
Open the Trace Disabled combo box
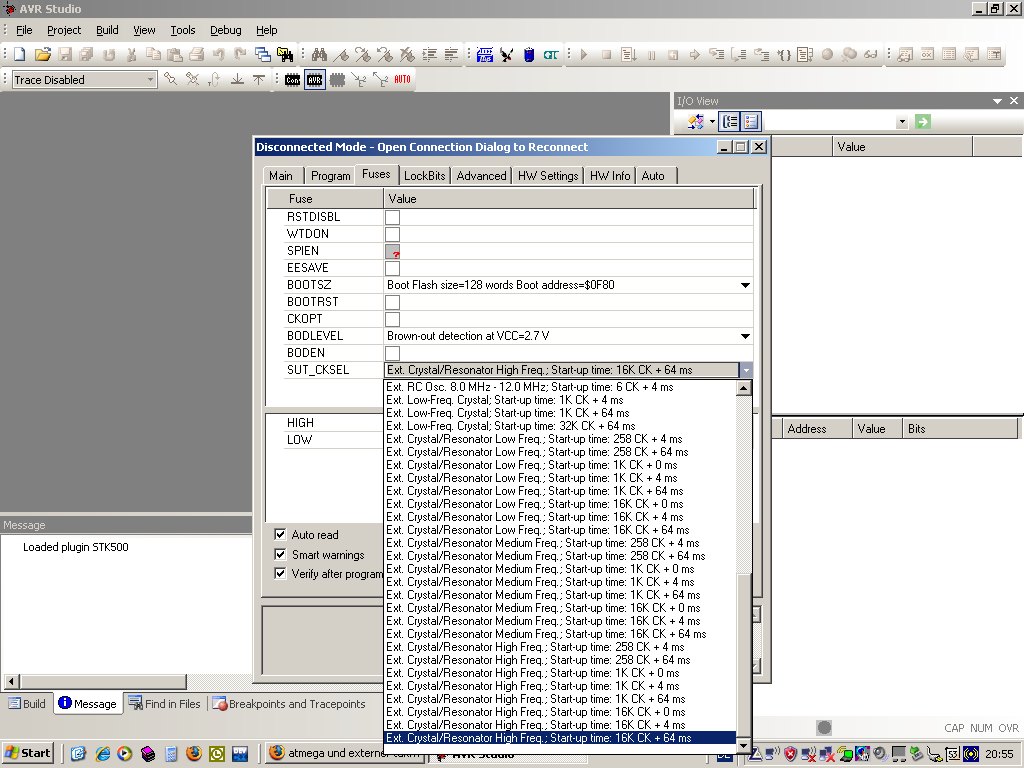[x=84, y=80]
